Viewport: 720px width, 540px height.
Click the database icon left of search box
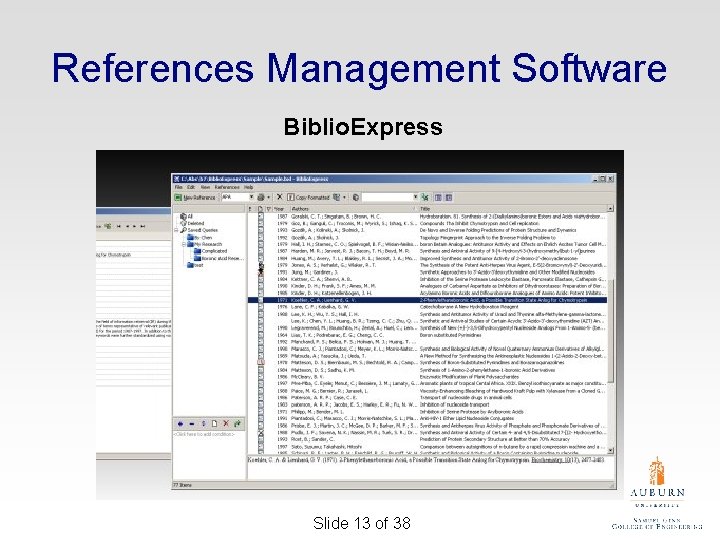(x=356, y=197)
